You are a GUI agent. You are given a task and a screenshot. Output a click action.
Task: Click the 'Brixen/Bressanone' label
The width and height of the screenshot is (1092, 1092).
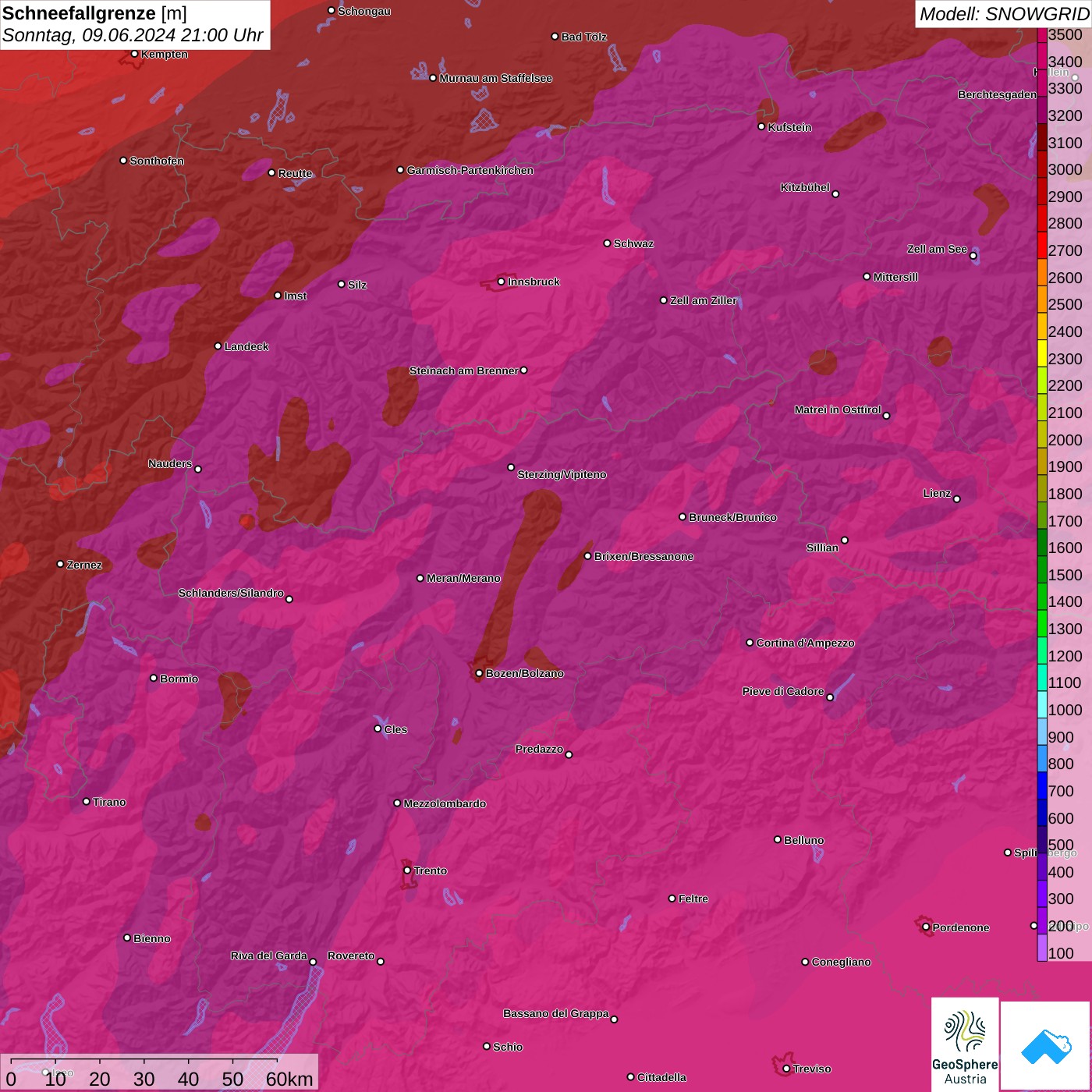[x=644, y=556]
